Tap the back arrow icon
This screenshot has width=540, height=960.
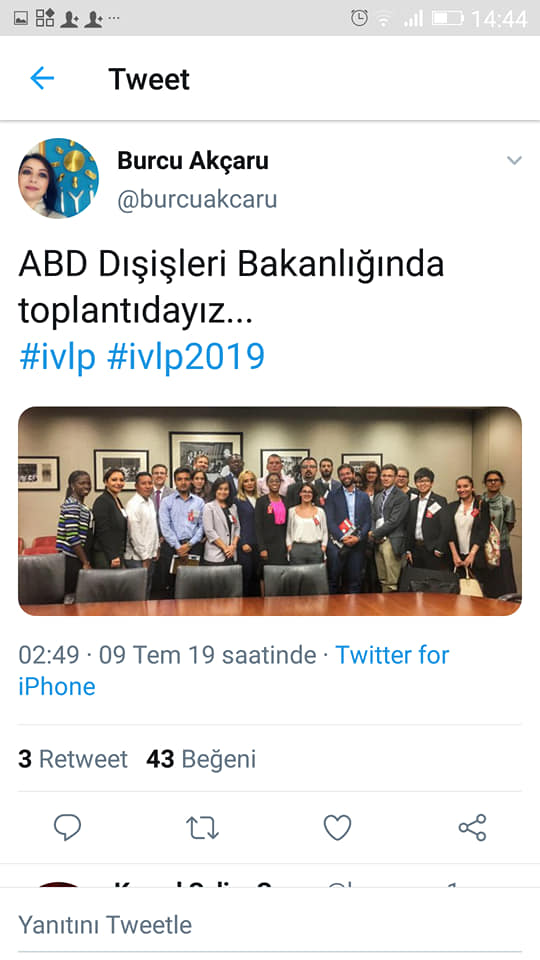click(42, 78)
